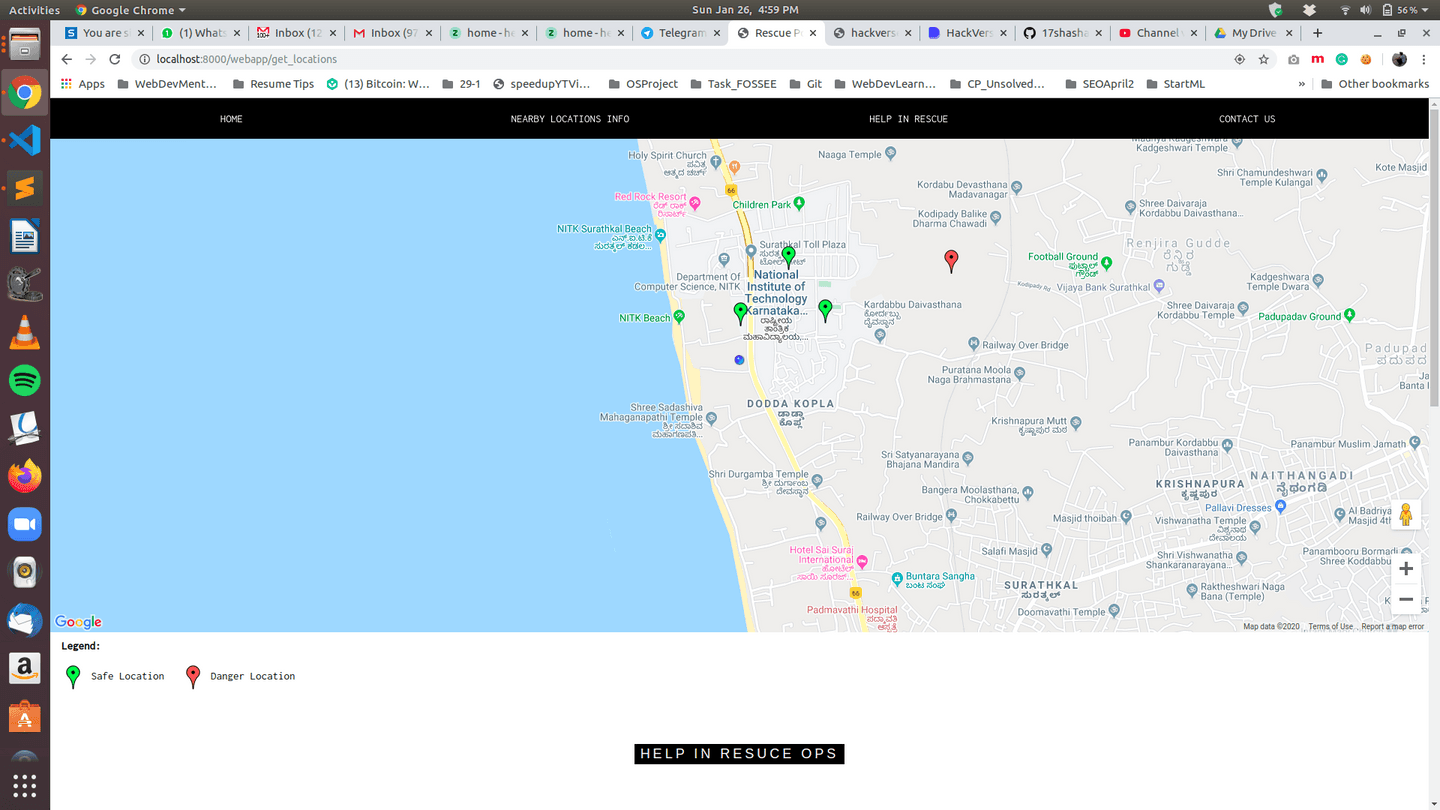Open map Terms of Use link
1440x810 pixels.
1330,627
